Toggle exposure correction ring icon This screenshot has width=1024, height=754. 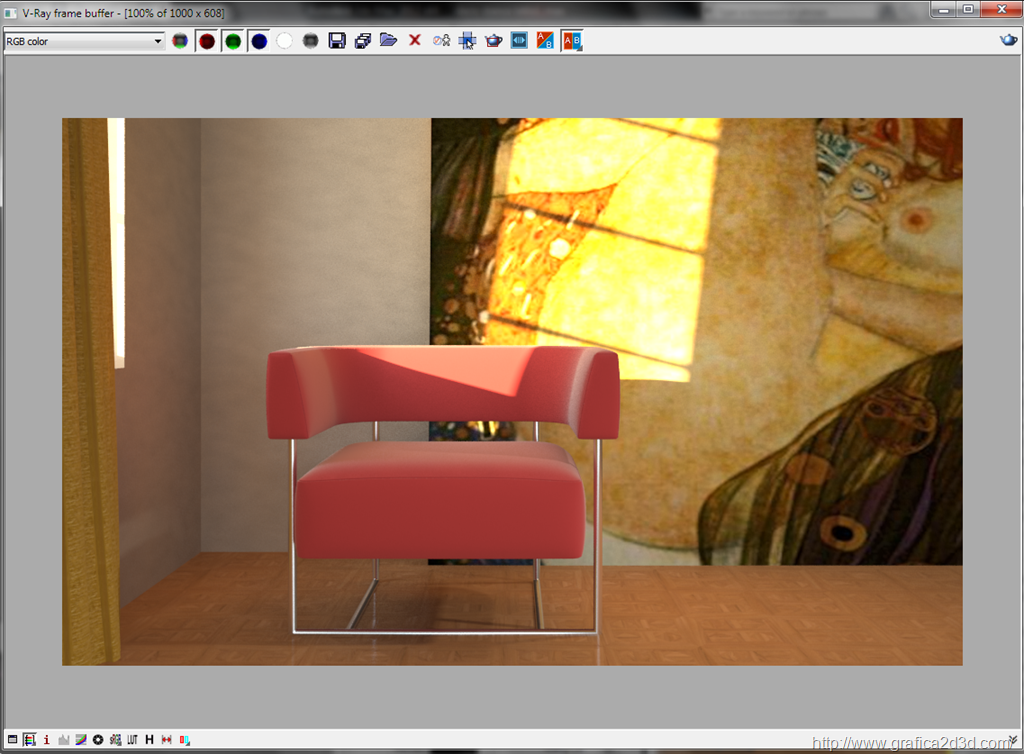coord(98,740)
